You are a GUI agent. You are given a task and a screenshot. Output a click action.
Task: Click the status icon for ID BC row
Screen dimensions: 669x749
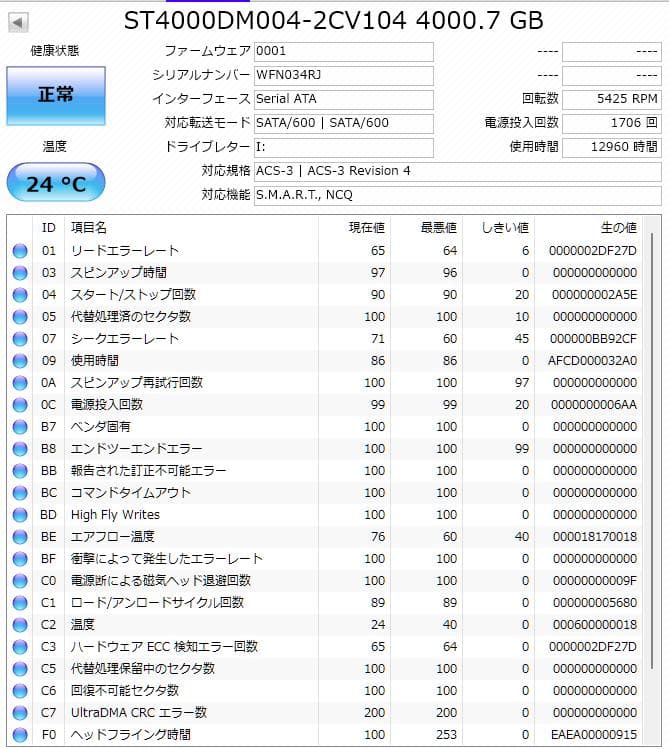click(20, 492)
